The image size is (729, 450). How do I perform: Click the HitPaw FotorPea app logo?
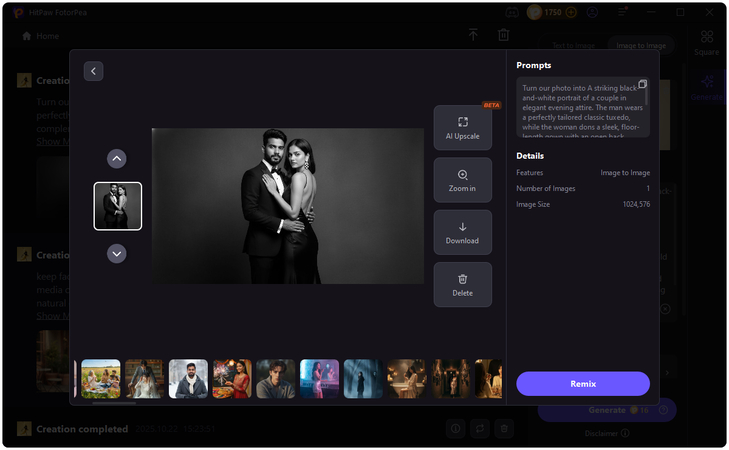[19, 13]
